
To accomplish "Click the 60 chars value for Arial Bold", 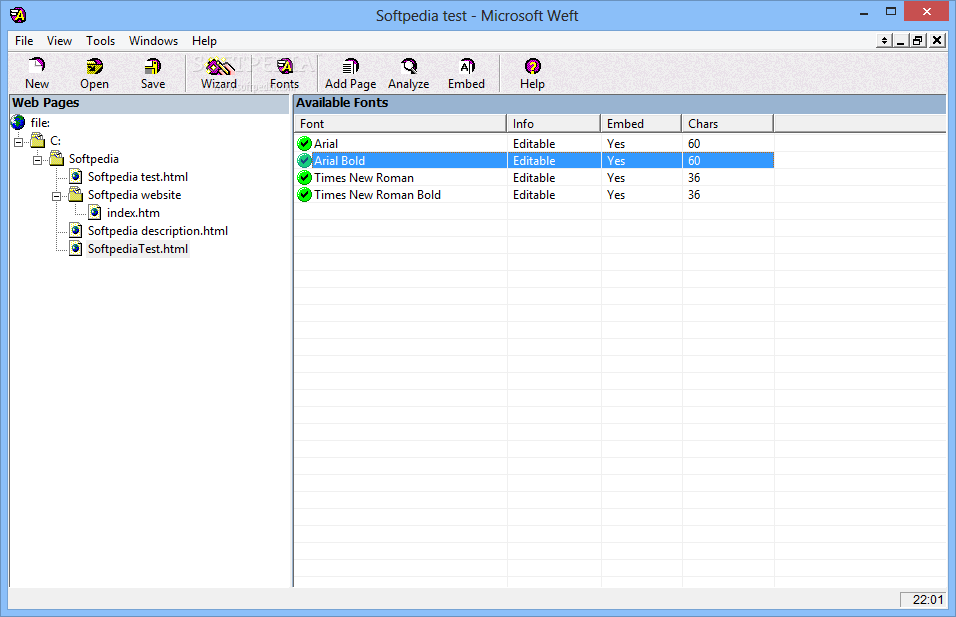I will (x=694, y=161).
